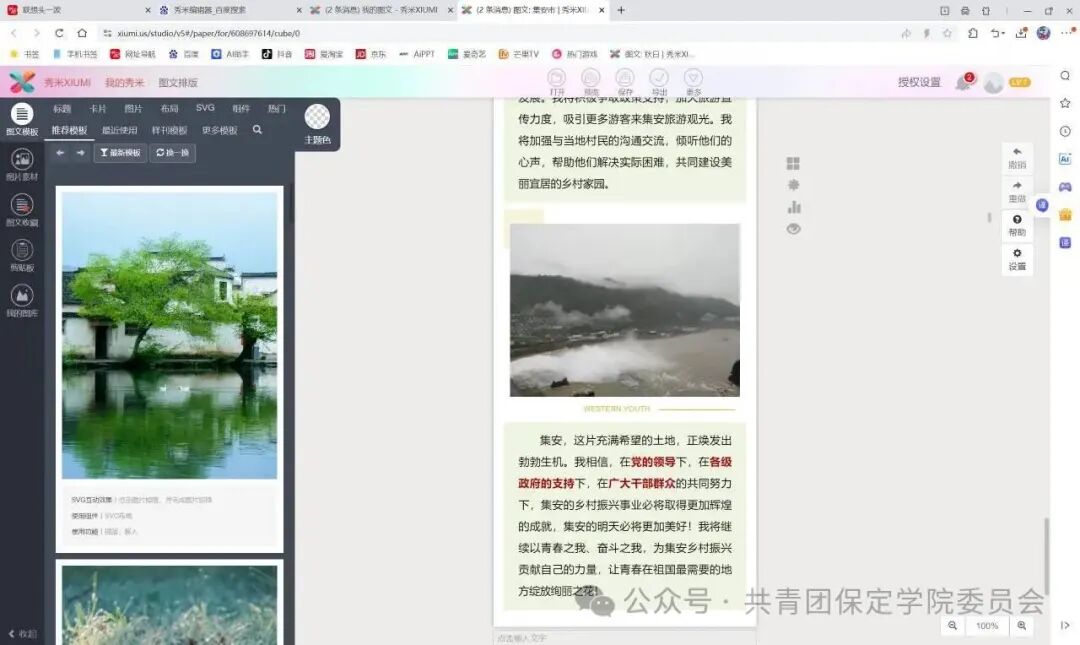
Task: Click the 换一换 refresh button
Action: pyautogui.click(x=173, y=153)
